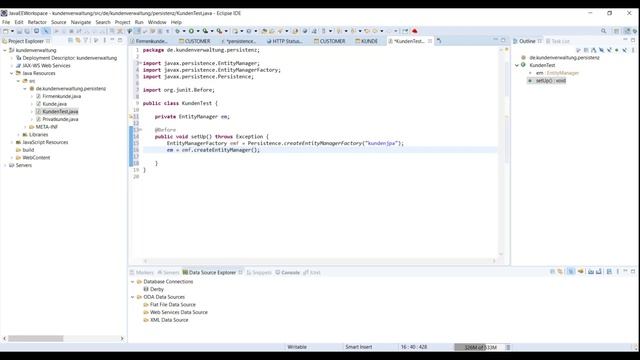The width and height of the screenshot is (640, 360).
Task: Click the editor horizontal scrollbar
Action: pos(320,261)
